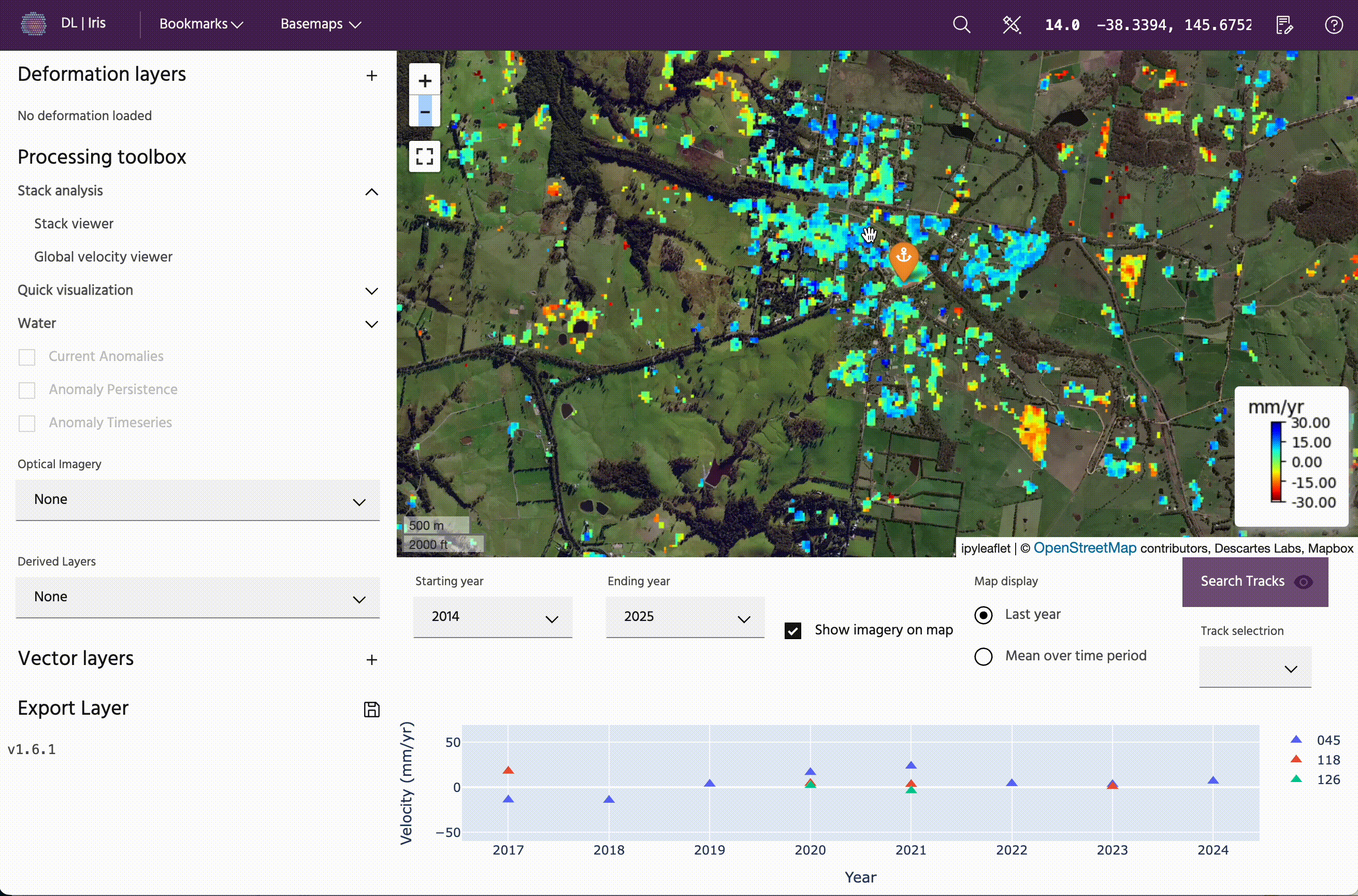The height and width of the screenshot is (896, 1358).
Task: Click the Search Tracks button
Action: pos(1254,581)
